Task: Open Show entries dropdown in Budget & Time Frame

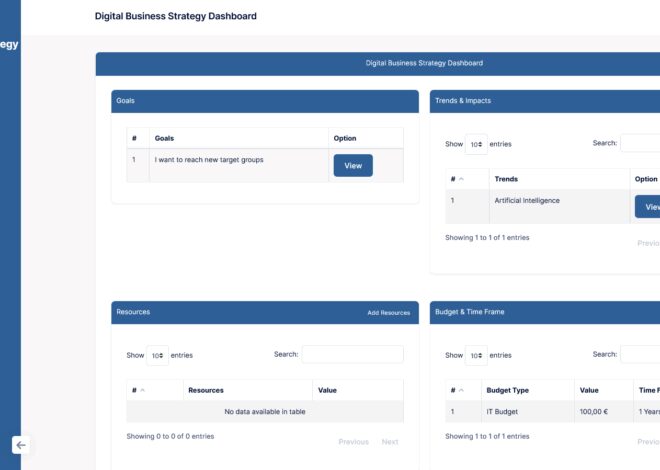Action: coord(476,355)
